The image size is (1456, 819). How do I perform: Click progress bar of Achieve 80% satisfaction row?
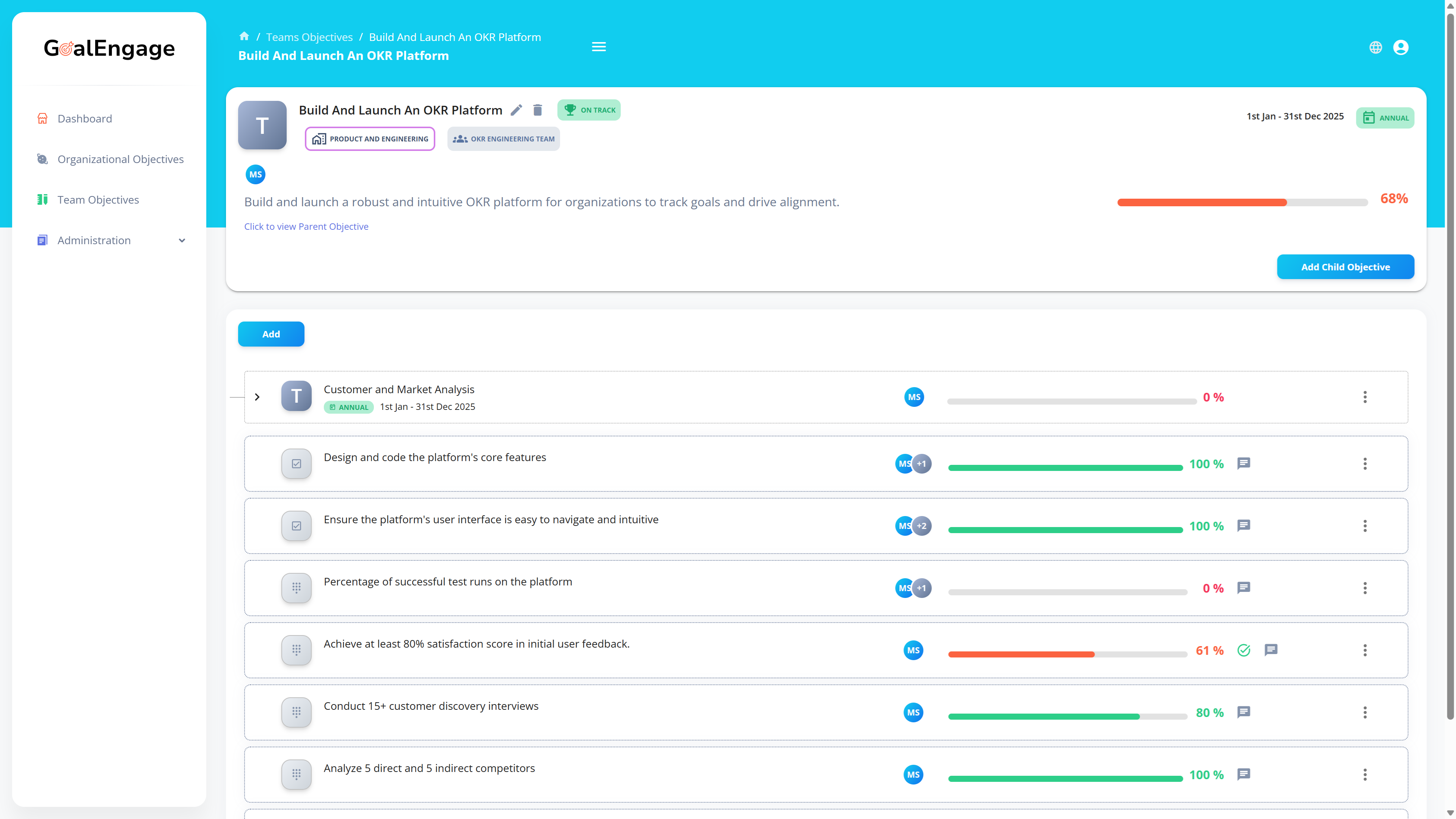[1068, 654]
